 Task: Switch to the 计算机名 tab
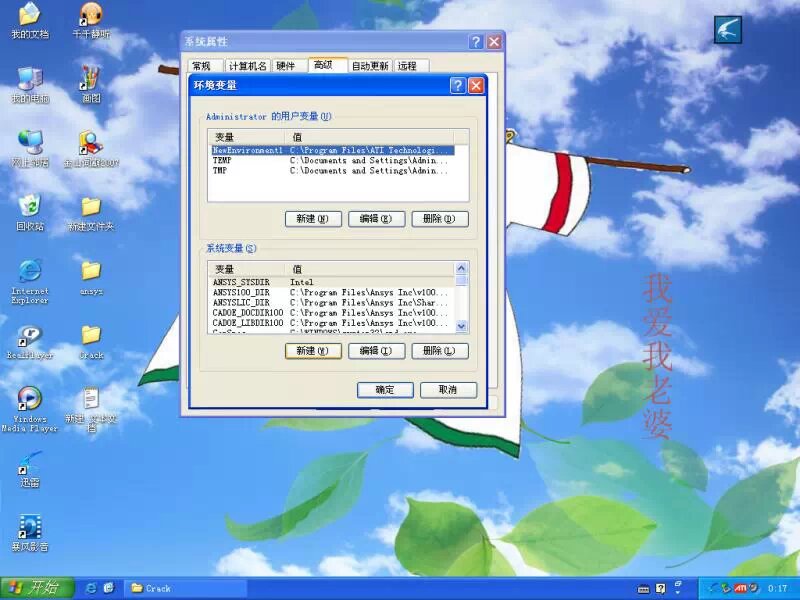click(x=247, y=66)
